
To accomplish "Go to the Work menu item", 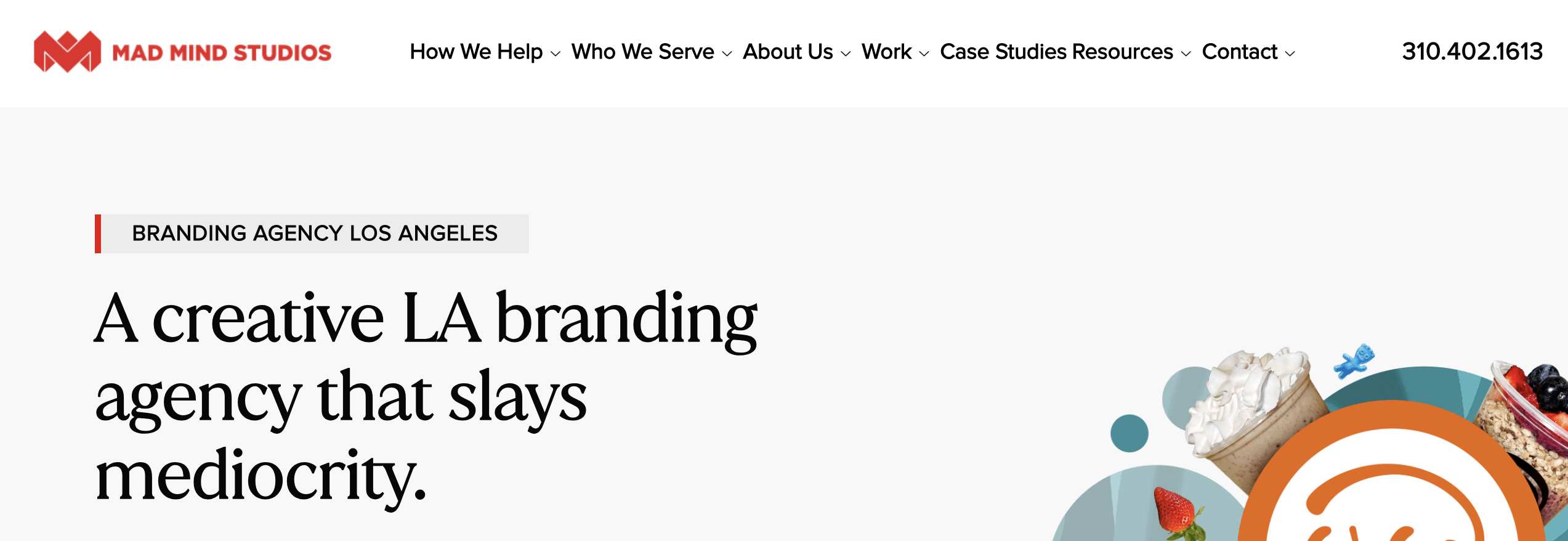I will click(x=886, y=52).
